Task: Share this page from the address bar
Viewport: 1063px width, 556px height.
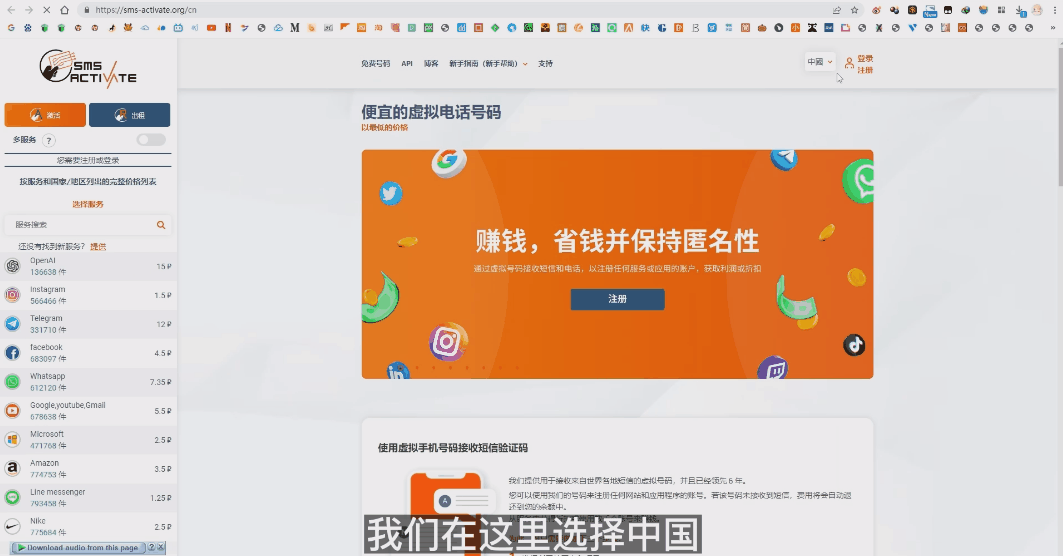Action: (837, 10)
